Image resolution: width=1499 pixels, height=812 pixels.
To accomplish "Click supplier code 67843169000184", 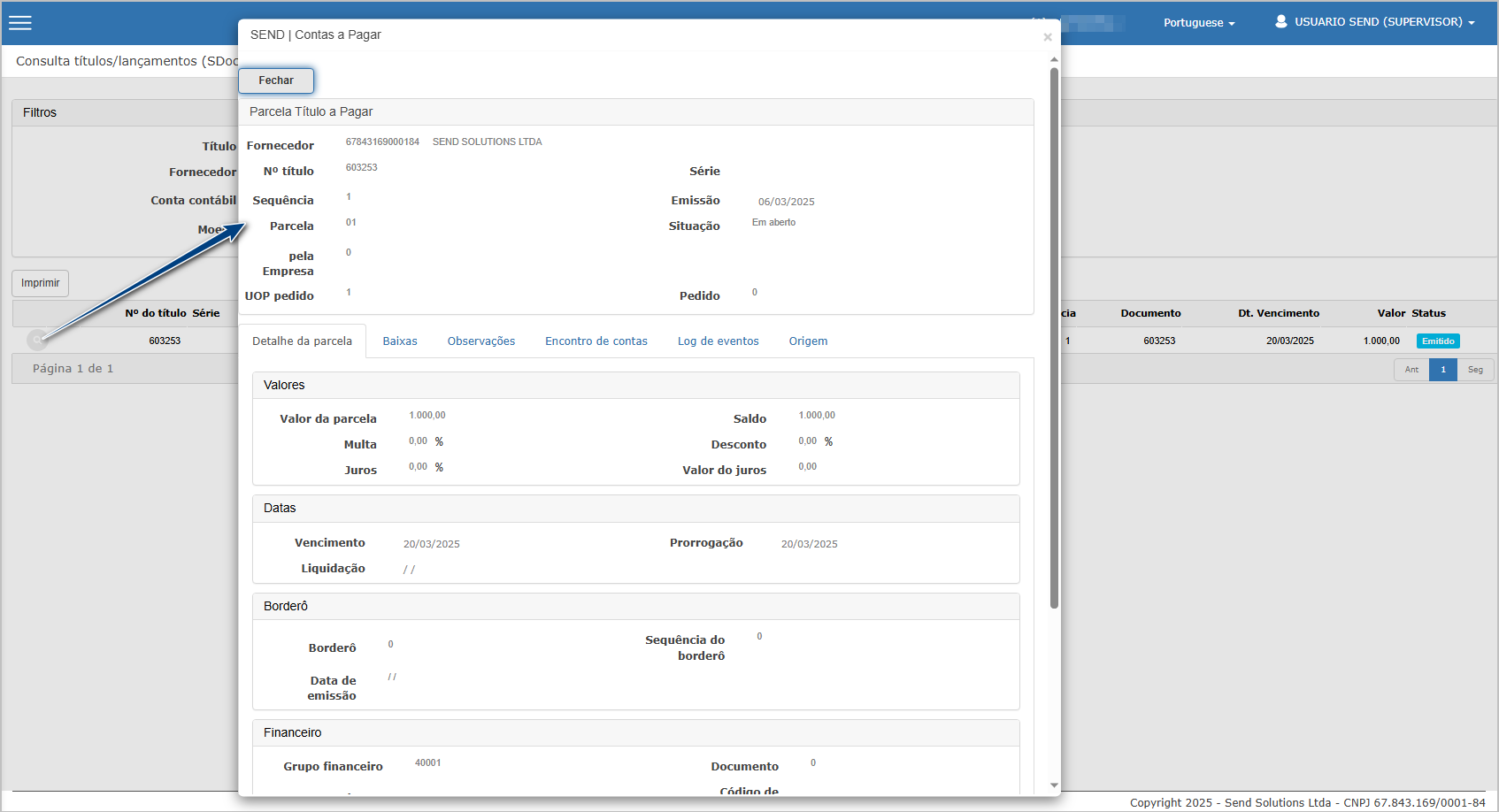I will 382,142.
